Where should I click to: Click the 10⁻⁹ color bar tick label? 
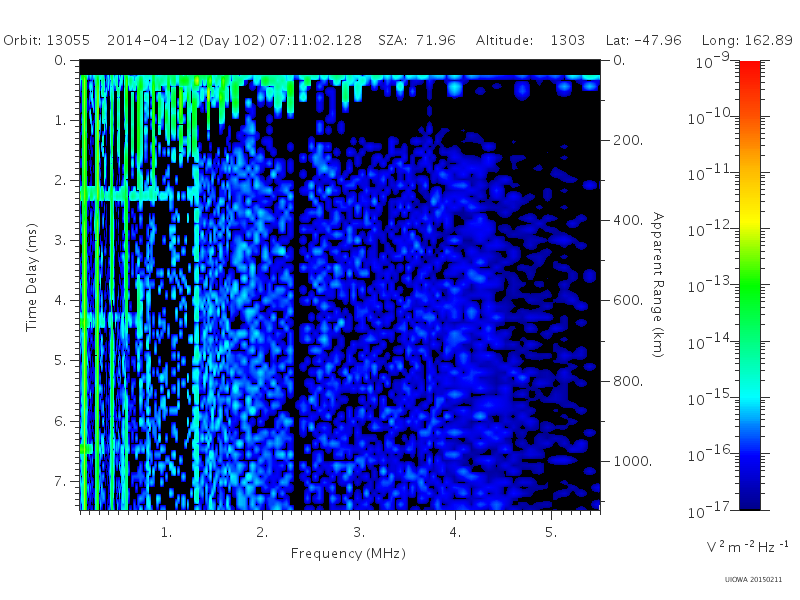(713, 61)
